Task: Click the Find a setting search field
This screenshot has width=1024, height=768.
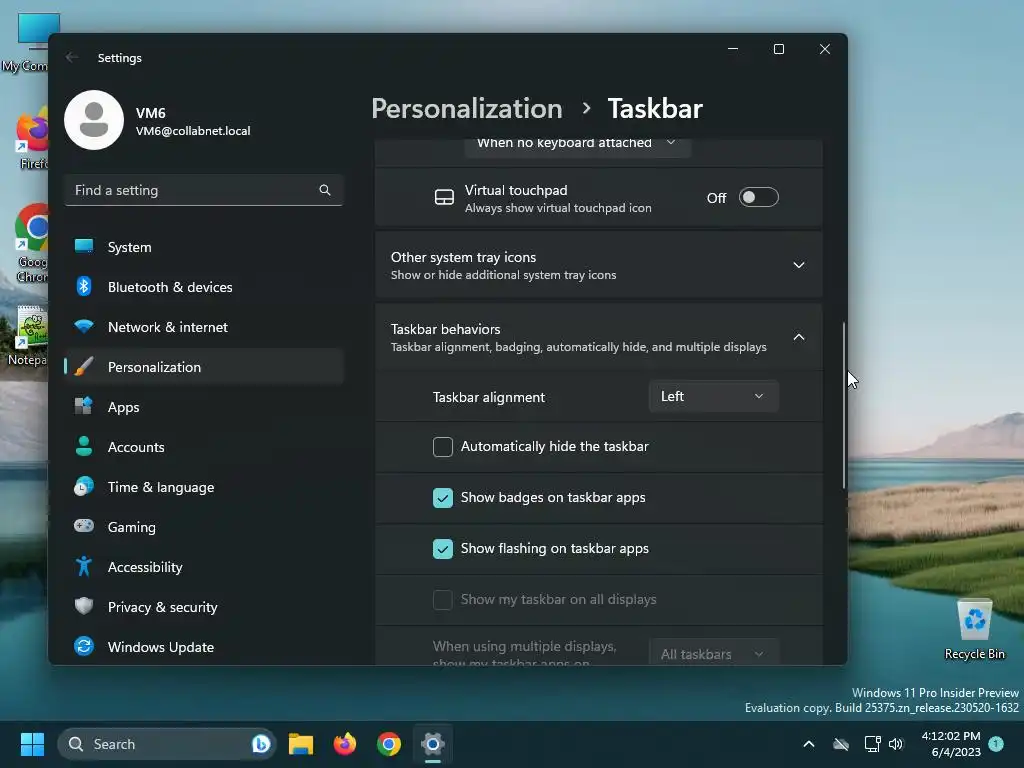Action: (204, 190)
